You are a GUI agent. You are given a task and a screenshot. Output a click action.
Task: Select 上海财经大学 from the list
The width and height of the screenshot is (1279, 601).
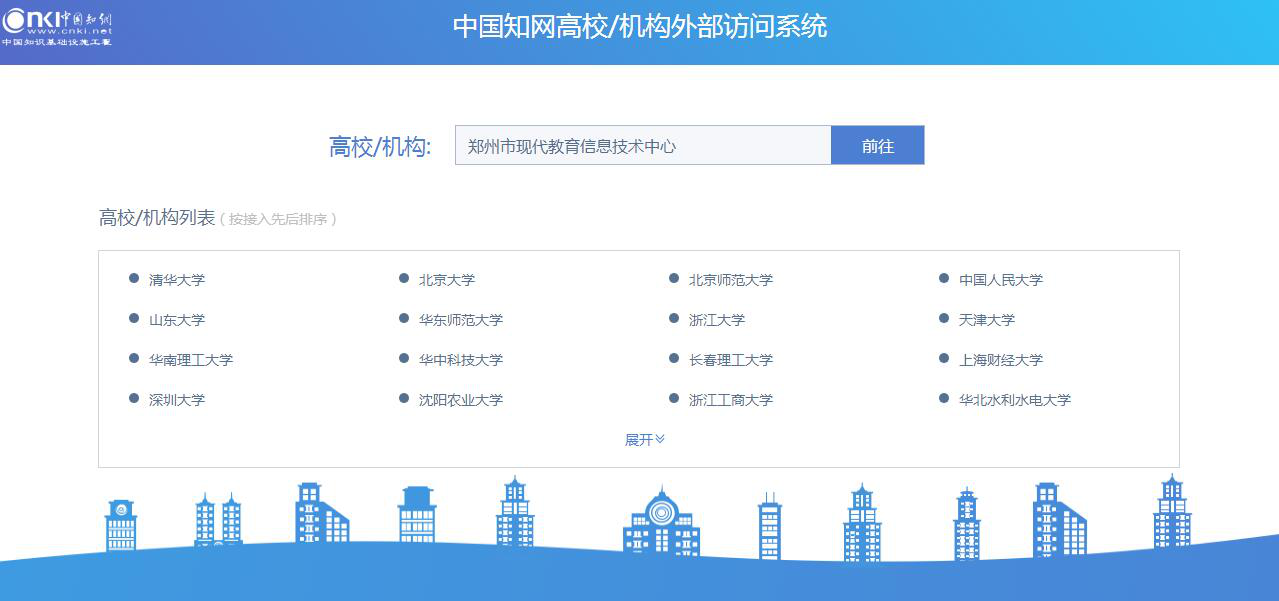[x=1001, y=360]
